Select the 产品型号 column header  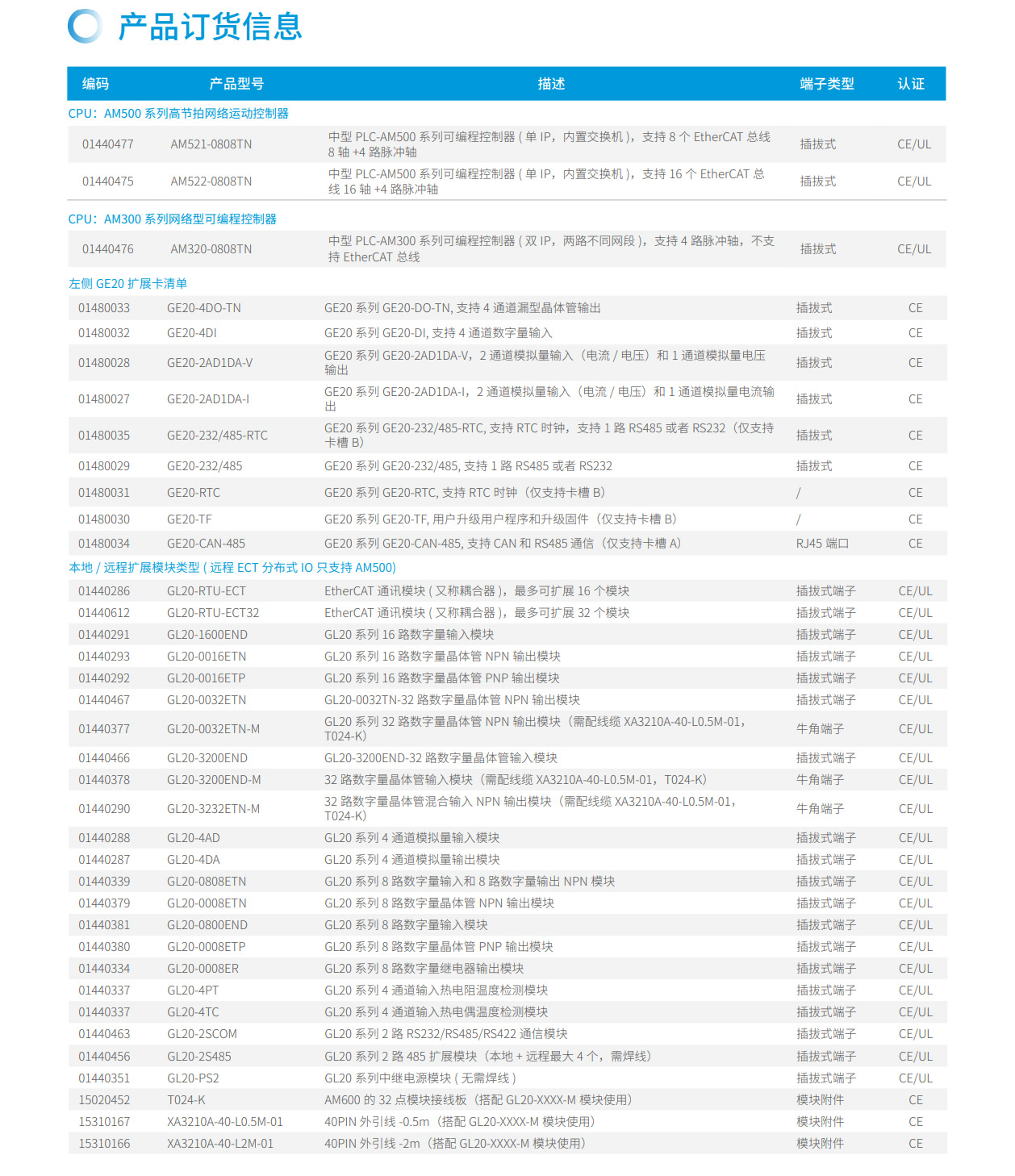click(x=236, y=84)
